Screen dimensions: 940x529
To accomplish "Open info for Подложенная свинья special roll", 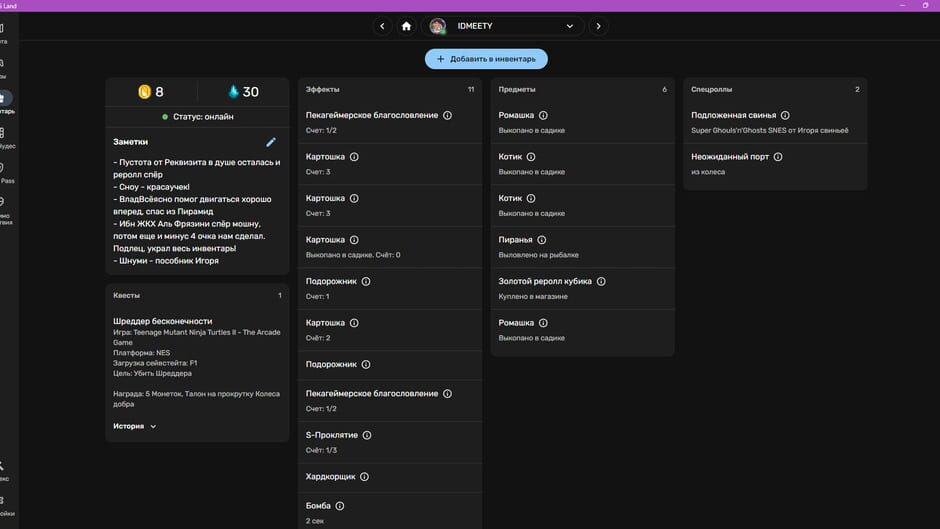I will point(785,115).
